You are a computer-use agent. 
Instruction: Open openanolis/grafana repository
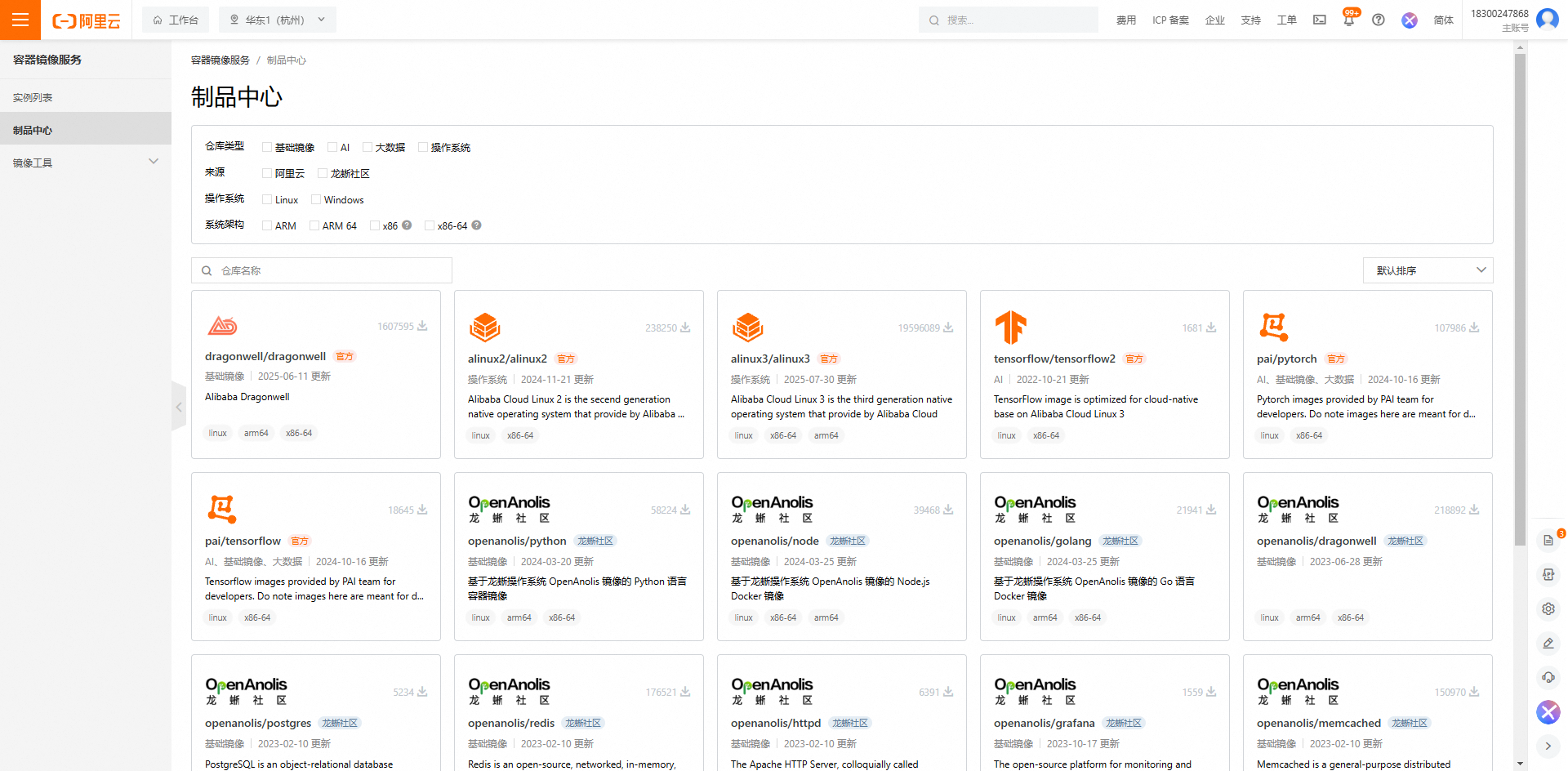click(x=1044, y=723)
